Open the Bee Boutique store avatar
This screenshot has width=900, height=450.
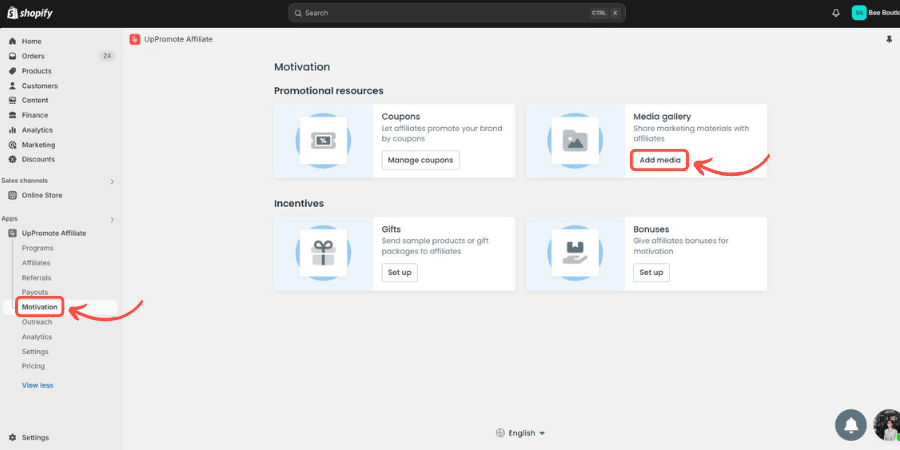click(x=859, y=13)
